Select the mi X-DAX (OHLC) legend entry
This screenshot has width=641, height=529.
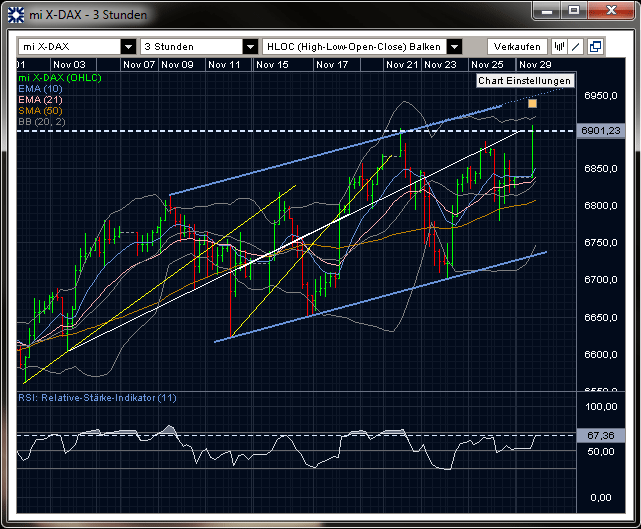[60, 78]
